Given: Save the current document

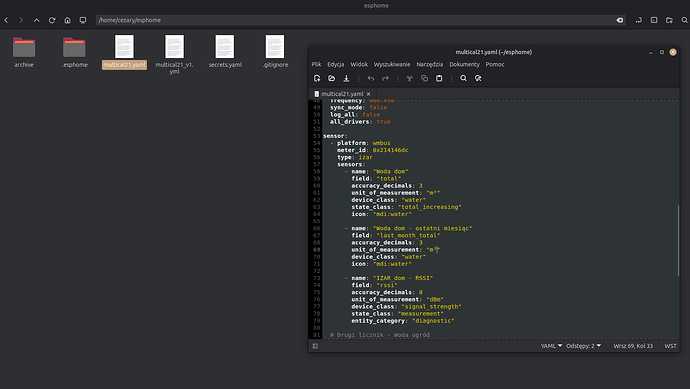Looking at the screenshot, I should coord(346,78).
